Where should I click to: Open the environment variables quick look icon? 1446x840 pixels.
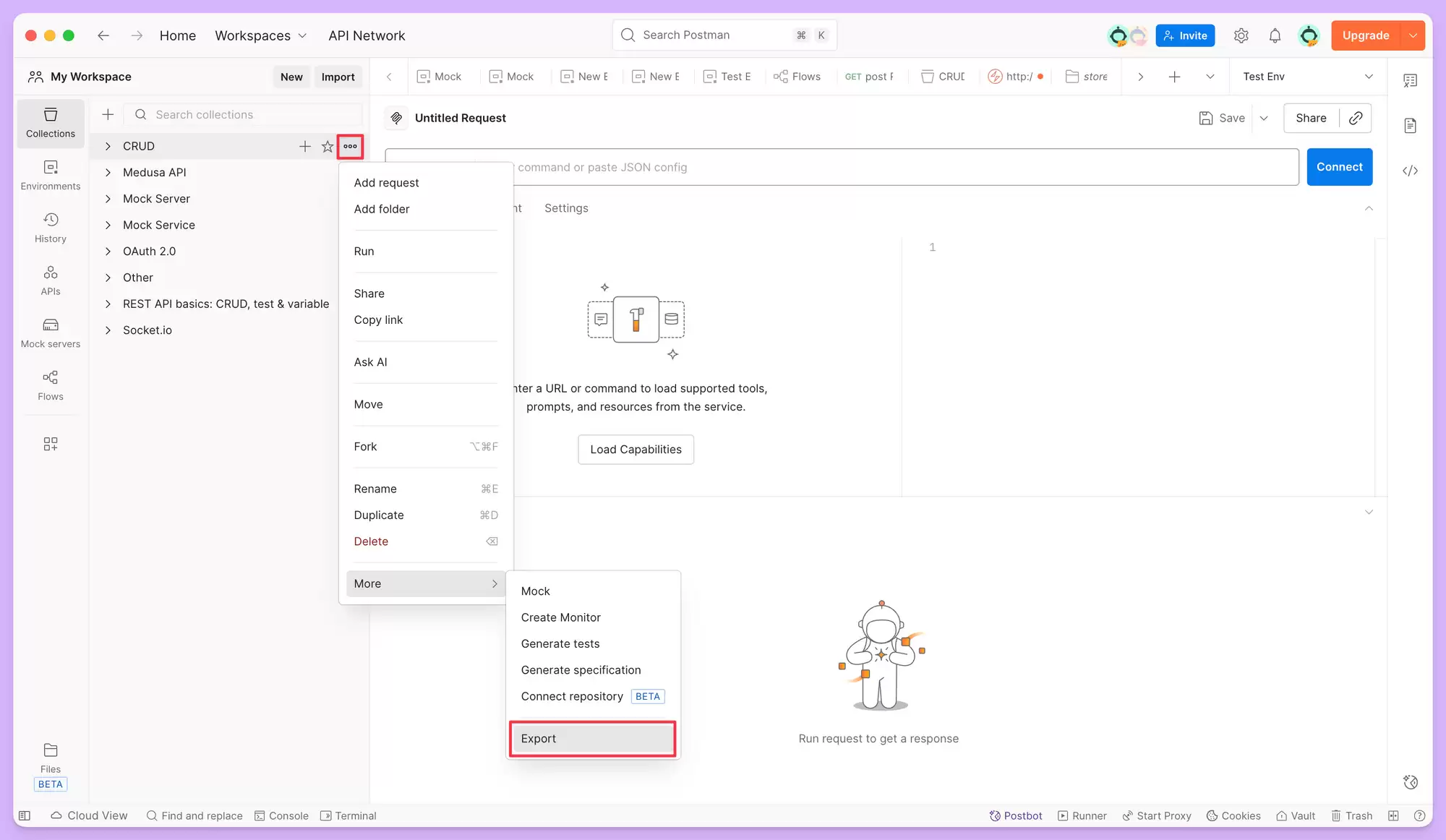[x=1411, y=81]
